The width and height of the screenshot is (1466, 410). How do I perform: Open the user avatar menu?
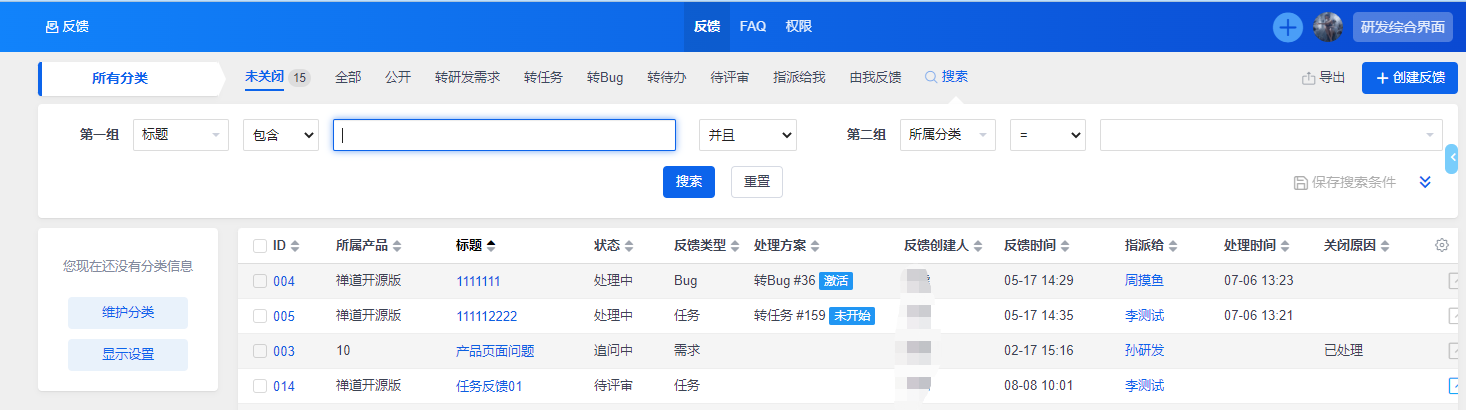click(x=1328, y=27)
